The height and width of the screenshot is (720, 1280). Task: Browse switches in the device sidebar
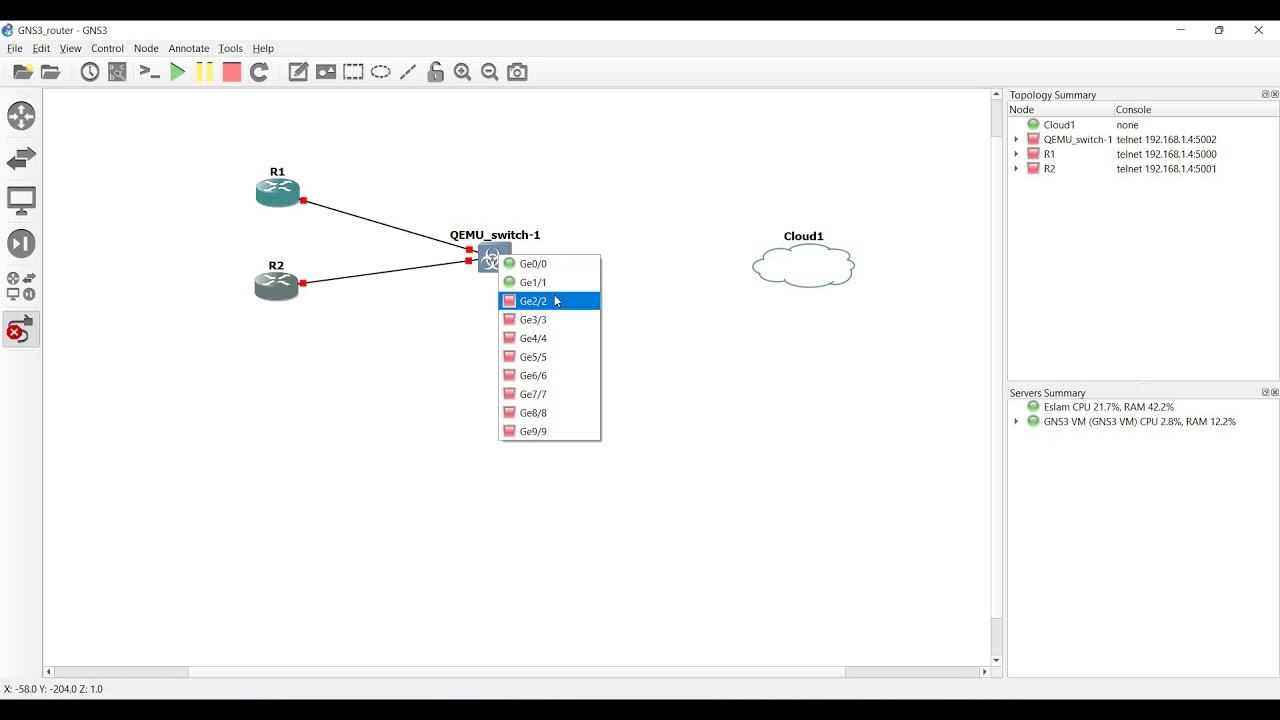point(21,159)
